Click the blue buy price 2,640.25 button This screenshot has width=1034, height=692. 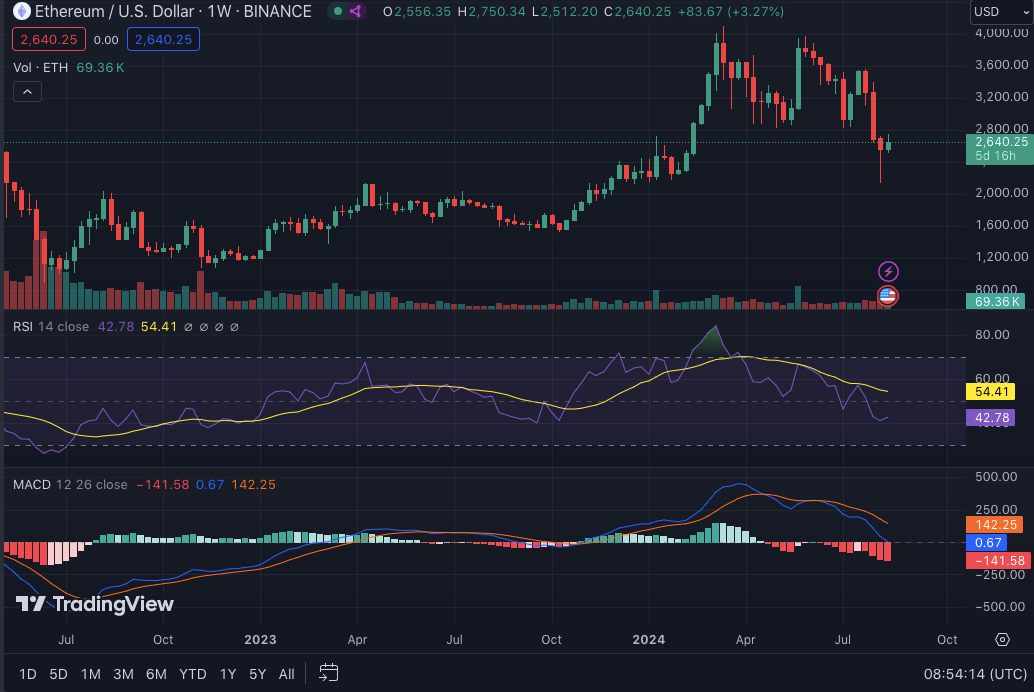point(163,40)
